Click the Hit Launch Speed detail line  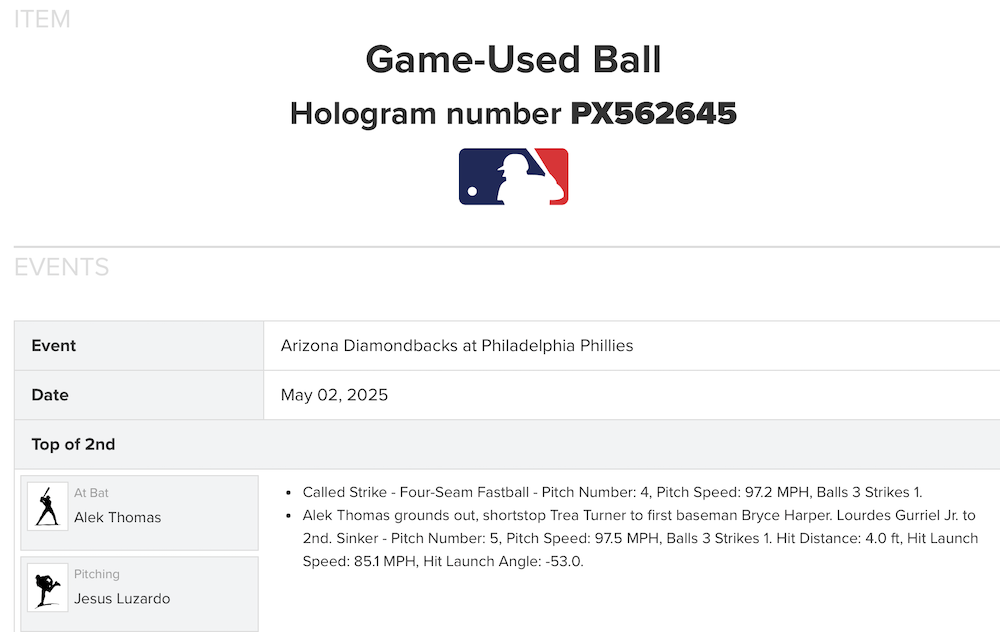pyautogui.click(x=442, y=561)
